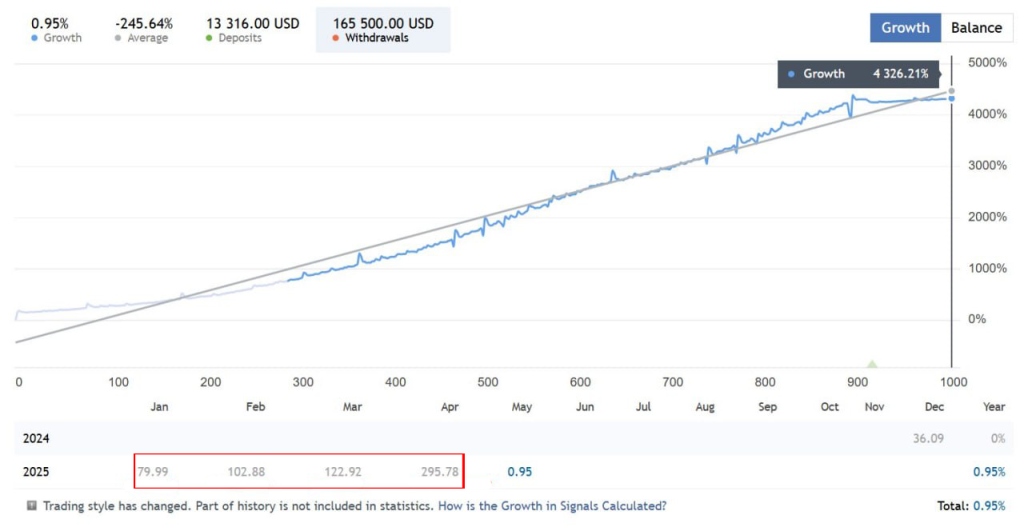The width and height of the screenshot is (1024, 531).
Task: Toggle the highlighted Withdrawals legend item
Action: [x=382, y=30]
